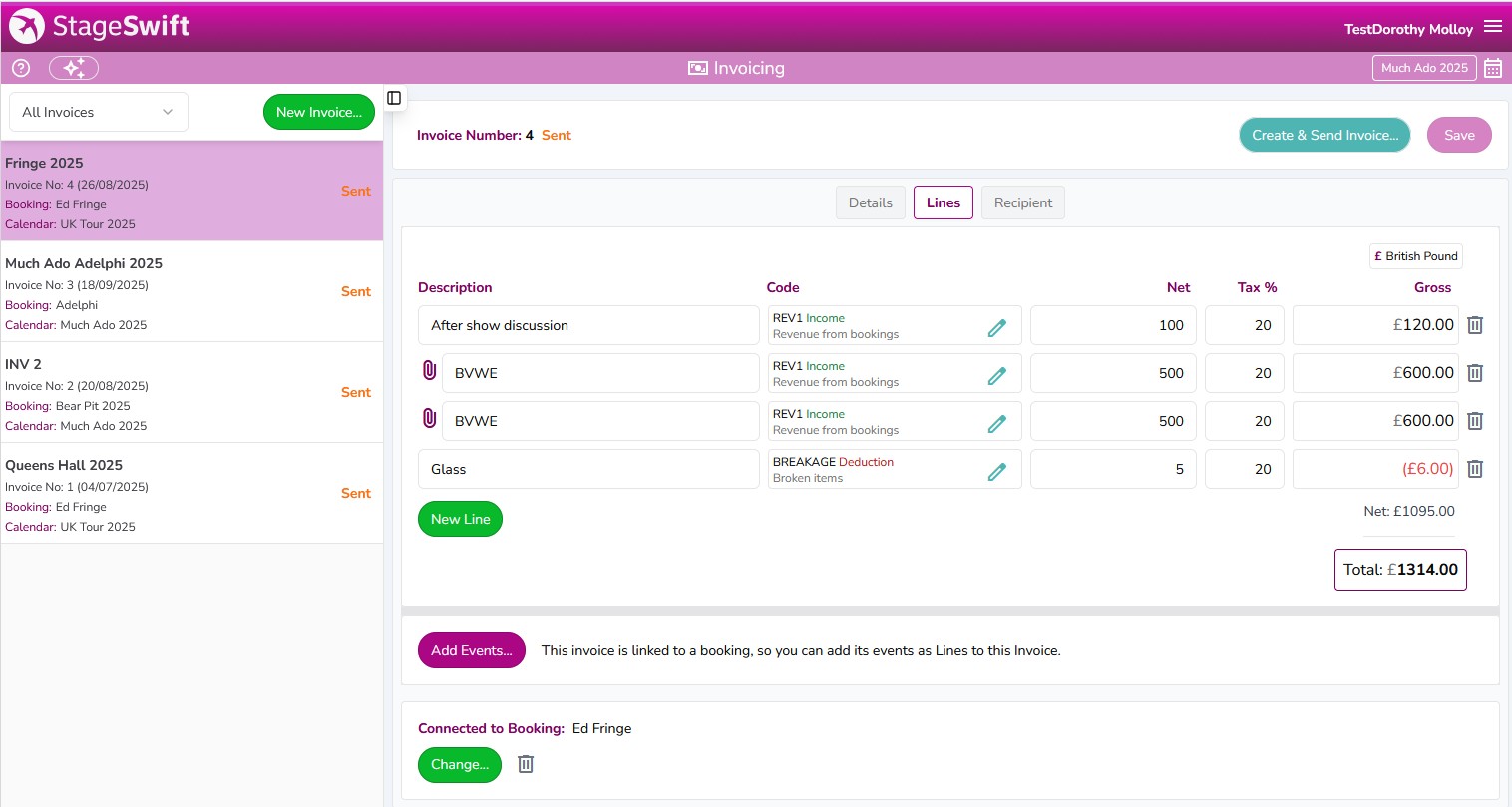
Task: Select the Fringe 2025 invoice
Action: point(191,192)
